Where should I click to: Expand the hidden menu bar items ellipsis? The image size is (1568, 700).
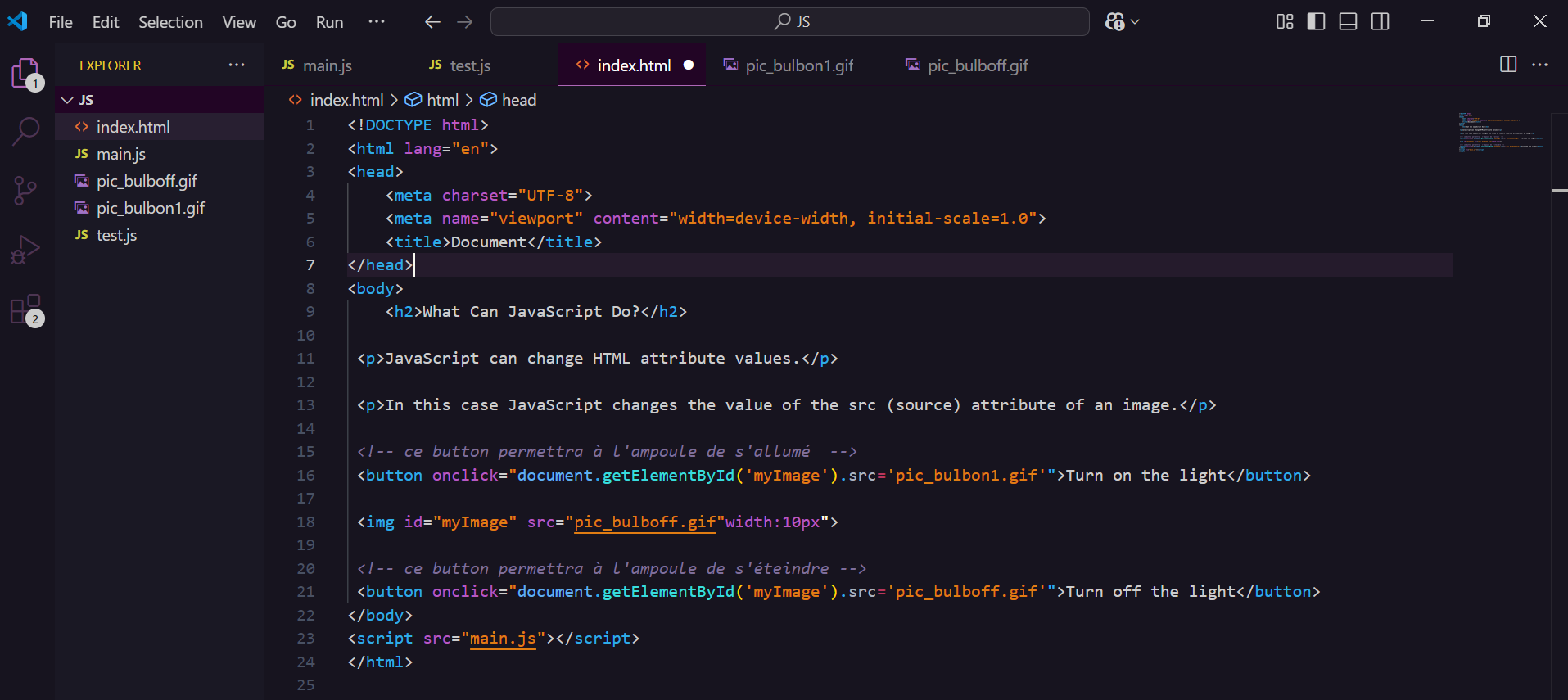(377, 22)
